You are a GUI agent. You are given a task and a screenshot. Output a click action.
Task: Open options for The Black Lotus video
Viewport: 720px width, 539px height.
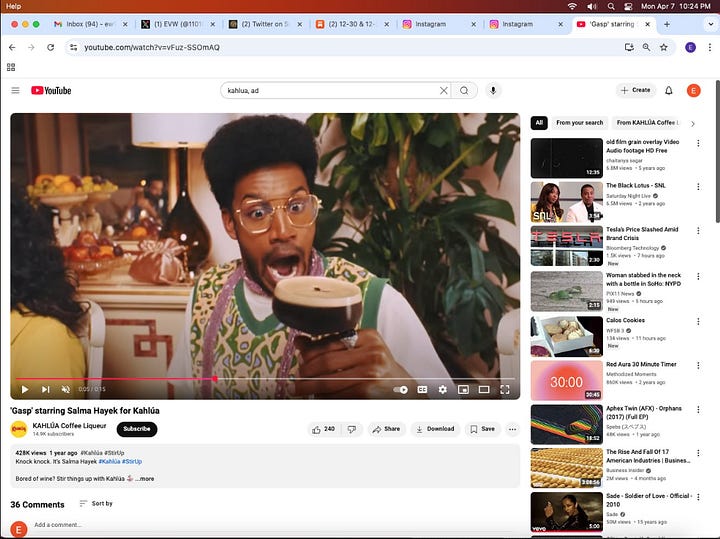(x=698, y=187)
